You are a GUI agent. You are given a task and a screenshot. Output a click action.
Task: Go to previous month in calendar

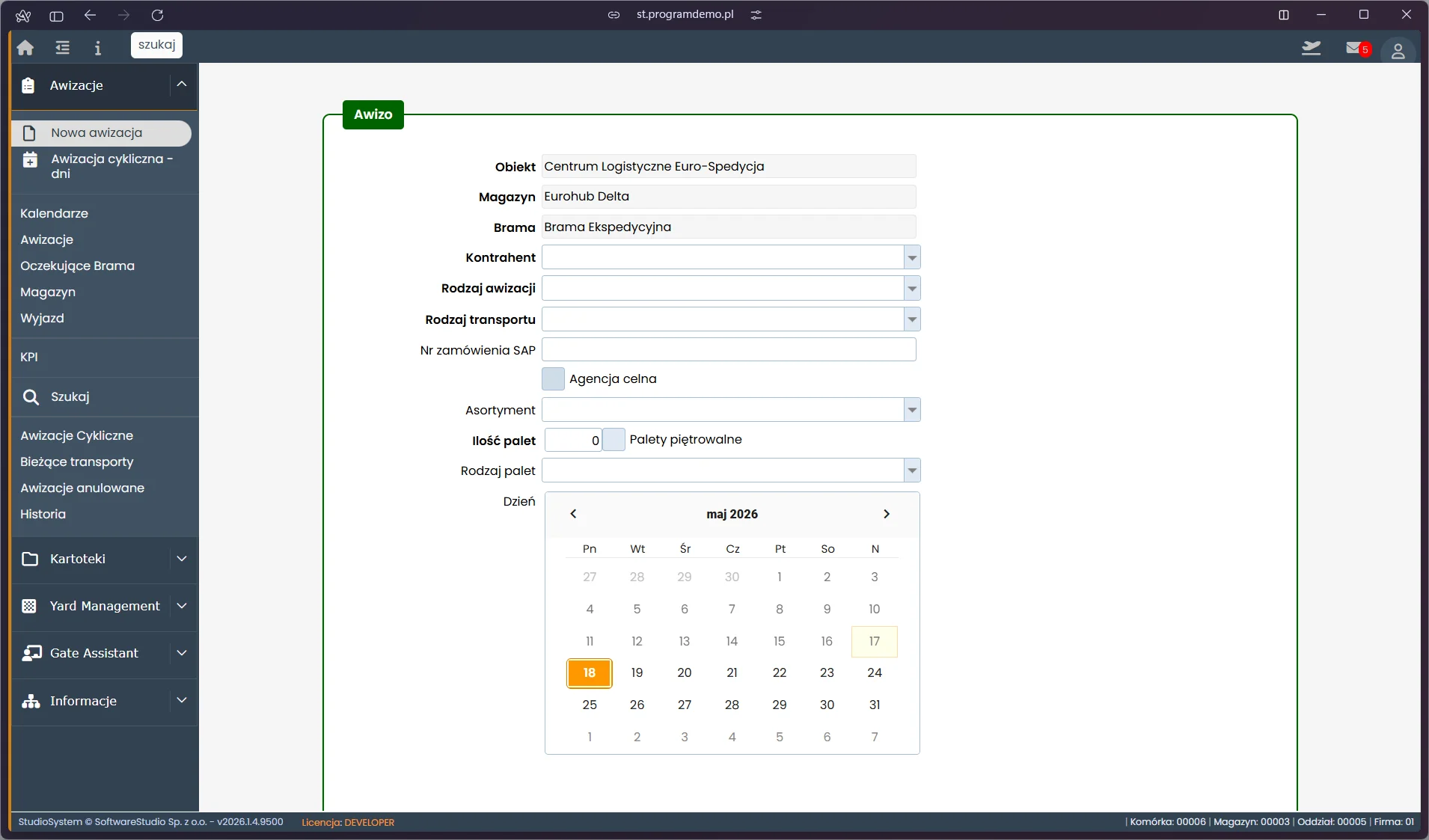click(573, 514)
